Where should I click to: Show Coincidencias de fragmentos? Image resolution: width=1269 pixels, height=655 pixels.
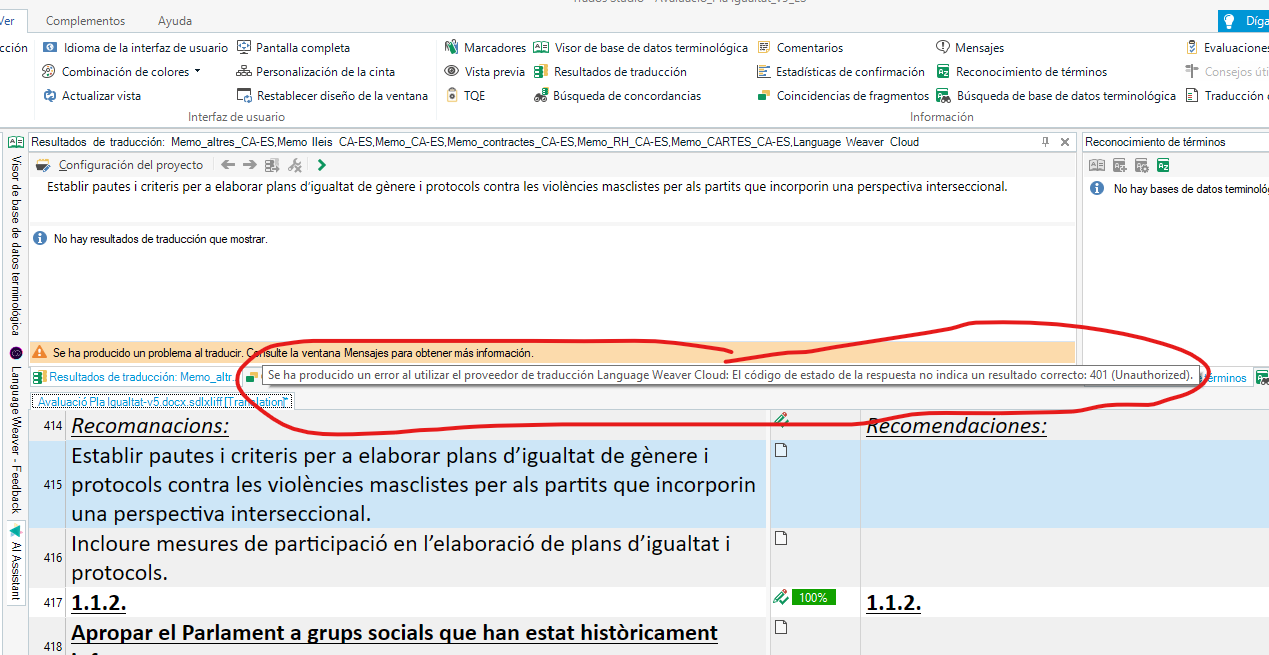click(843, 96)
